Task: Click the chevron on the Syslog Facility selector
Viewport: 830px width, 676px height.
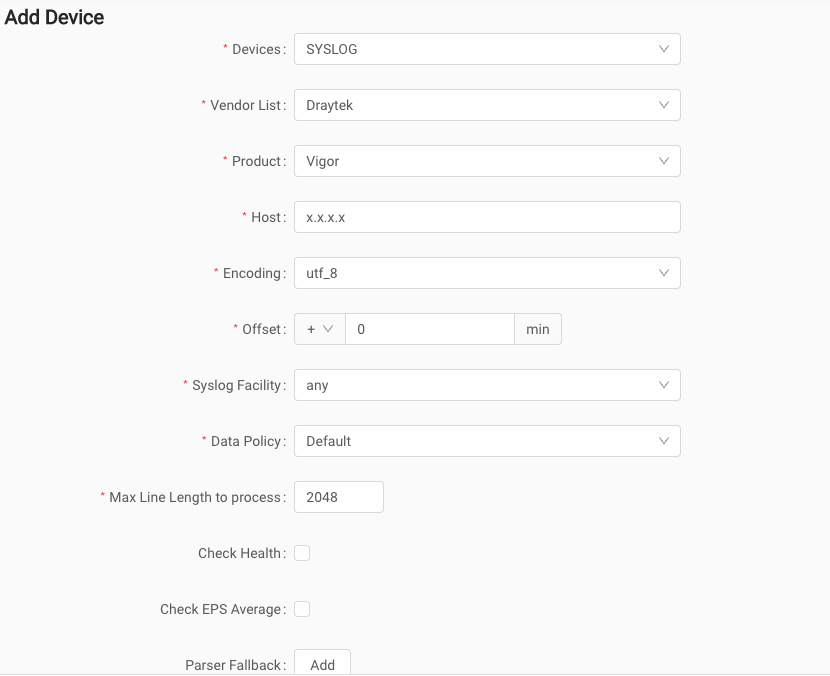Action: click(662, 384)
